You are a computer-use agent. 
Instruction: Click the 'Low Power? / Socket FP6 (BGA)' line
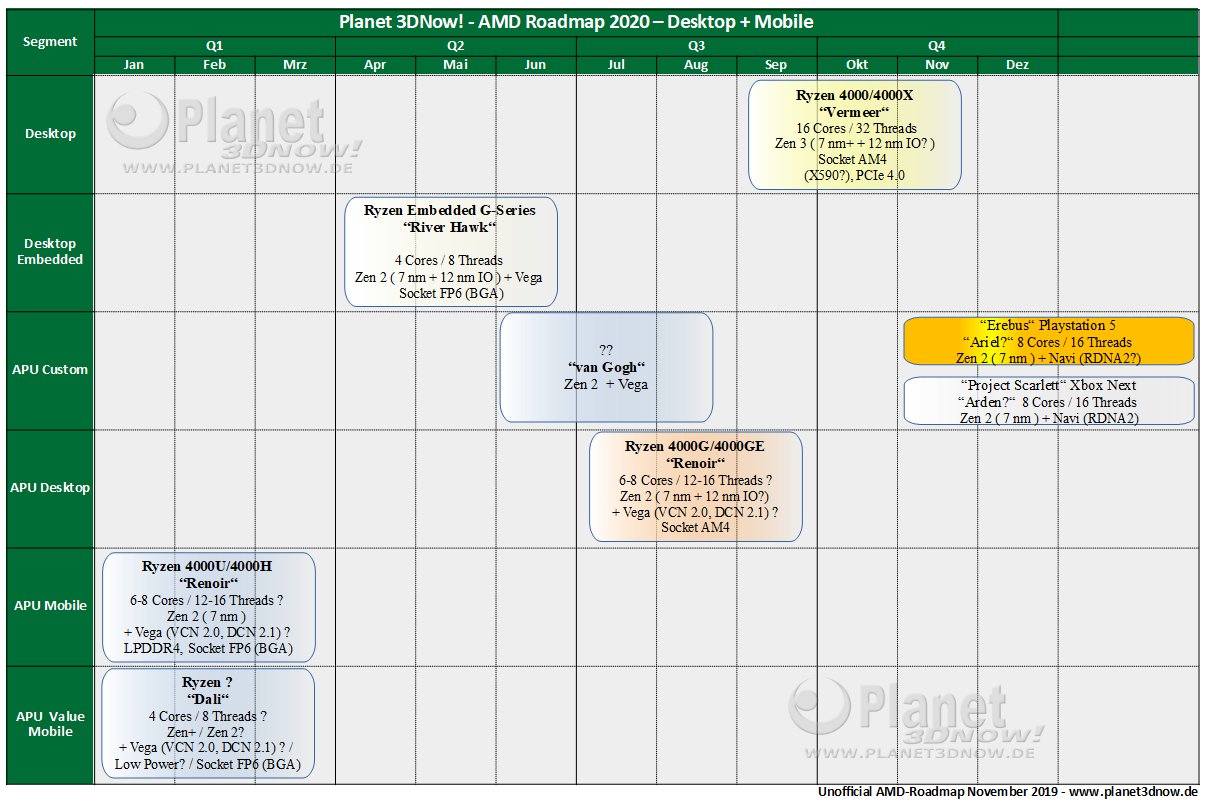pyautogui.click(x=208, y=764)
